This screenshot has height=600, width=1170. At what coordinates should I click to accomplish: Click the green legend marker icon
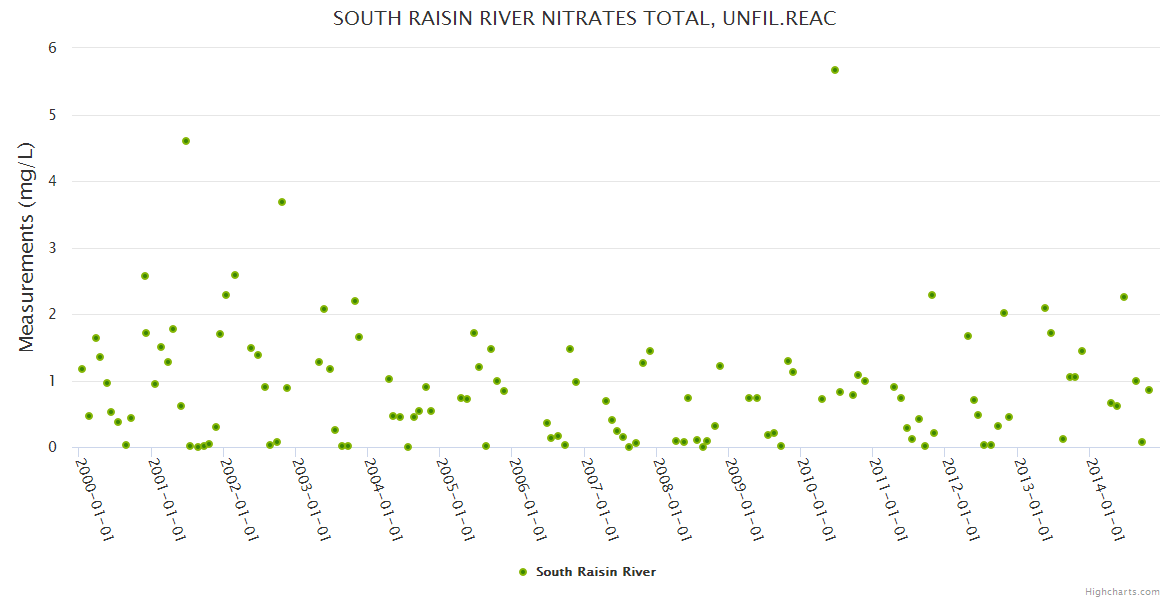(522, 572)
